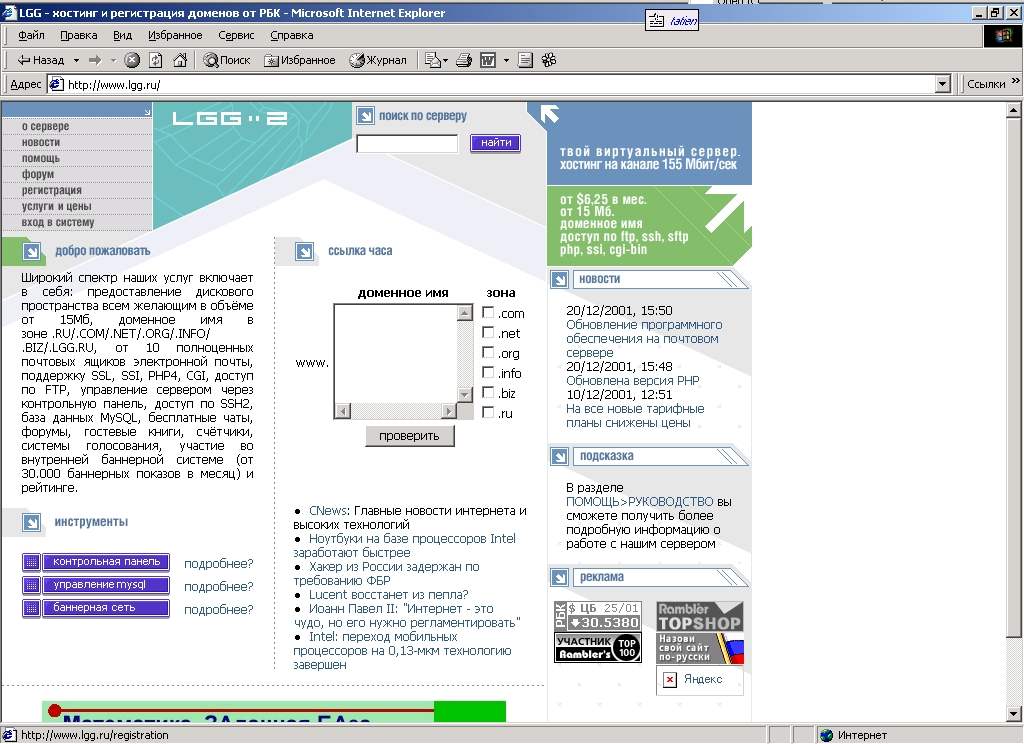Click the flower icon at the toolbar's end

tap(549, 61)
